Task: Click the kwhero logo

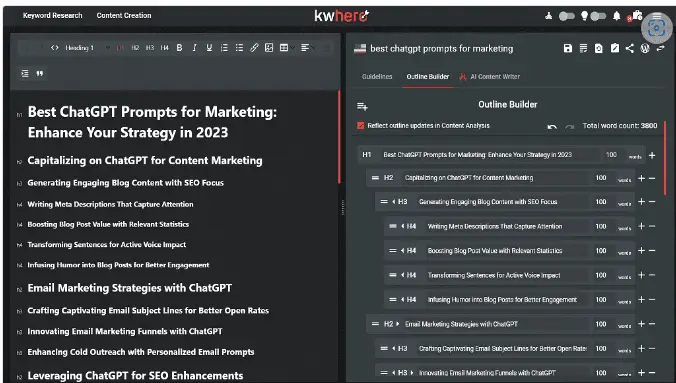Action: tap(342, 16)
